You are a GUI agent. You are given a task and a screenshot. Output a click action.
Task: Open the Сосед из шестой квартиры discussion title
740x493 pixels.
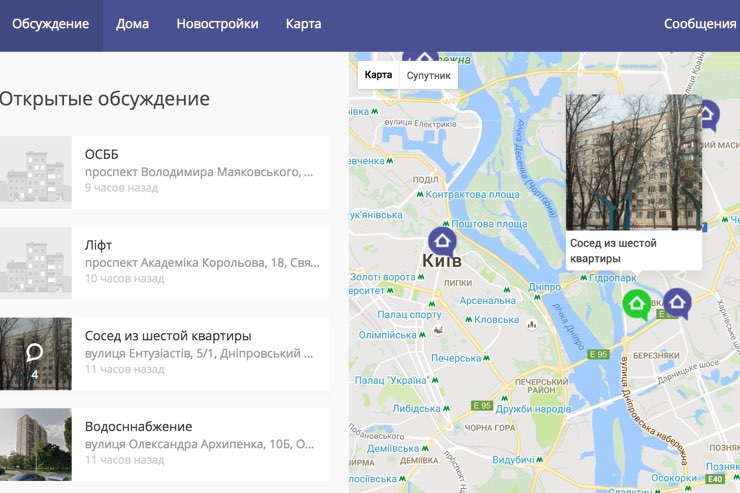pos(168,336)
